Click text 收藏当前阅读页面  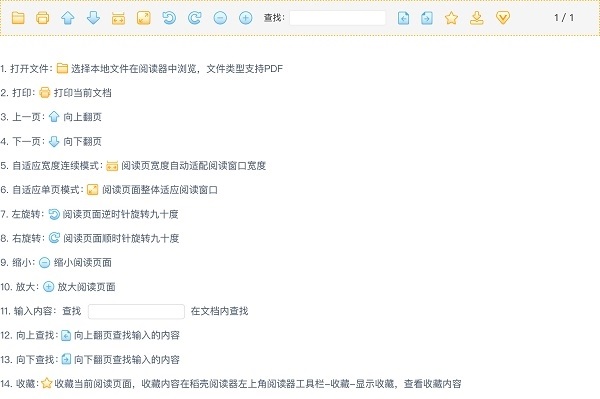93,384
